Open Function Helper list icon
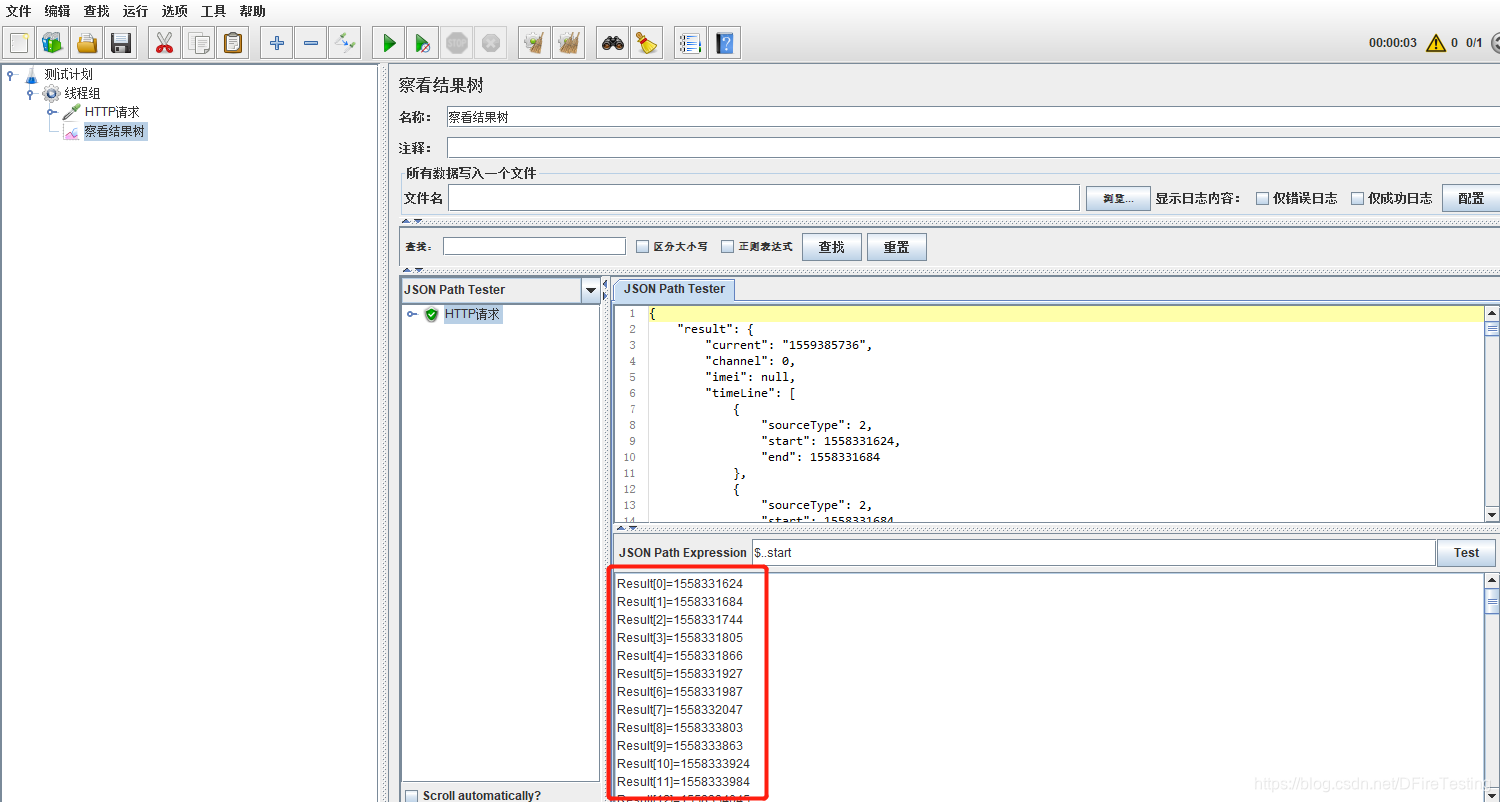 pyautogui.click(x=690, y=43)
